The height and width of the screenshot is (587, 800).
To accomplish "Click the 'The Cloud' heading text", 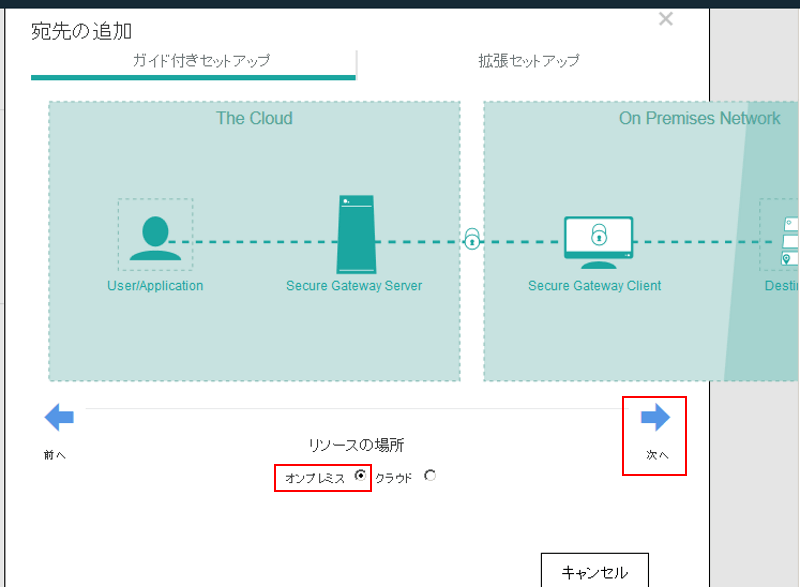I will tap(254, 118).
